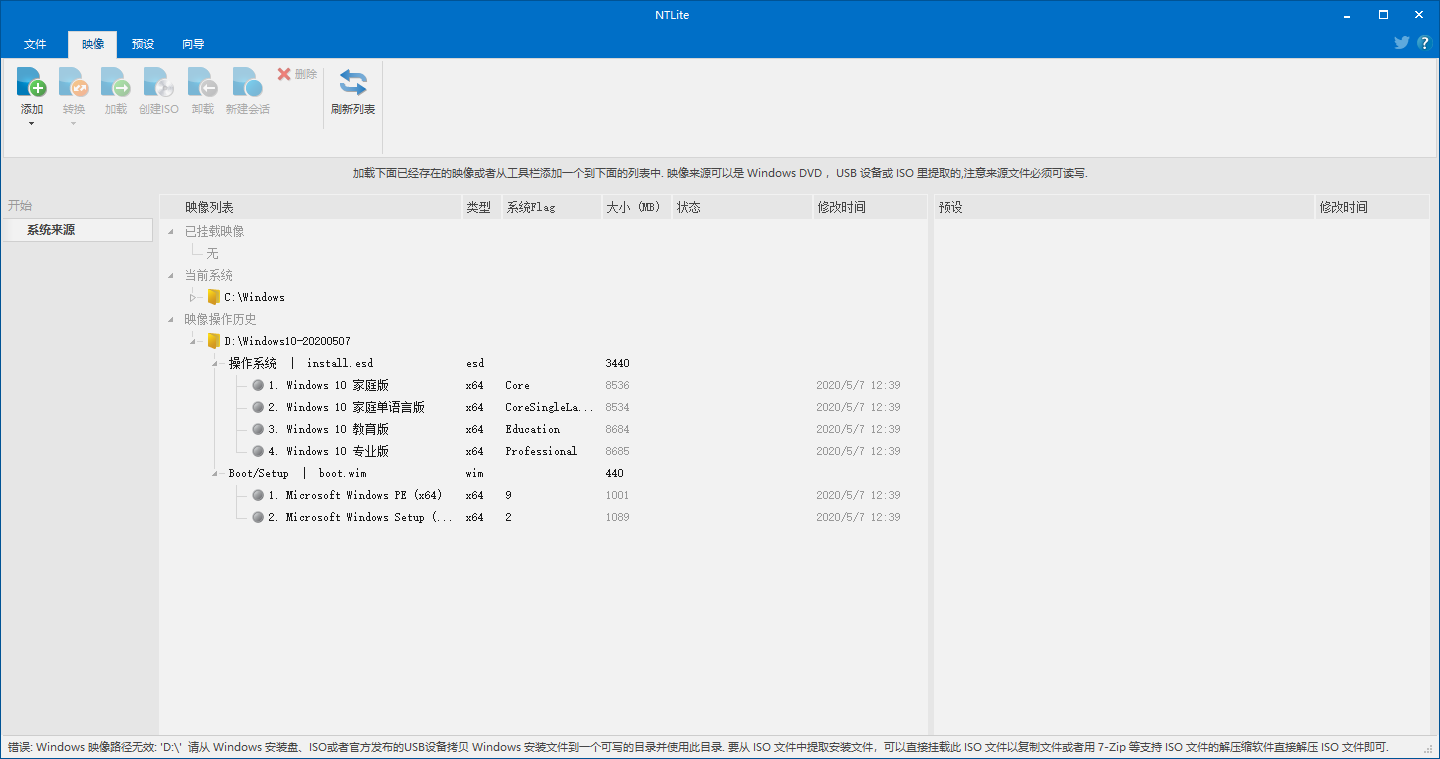Select 系统来源 in the left sidebar

pos(78,230)
